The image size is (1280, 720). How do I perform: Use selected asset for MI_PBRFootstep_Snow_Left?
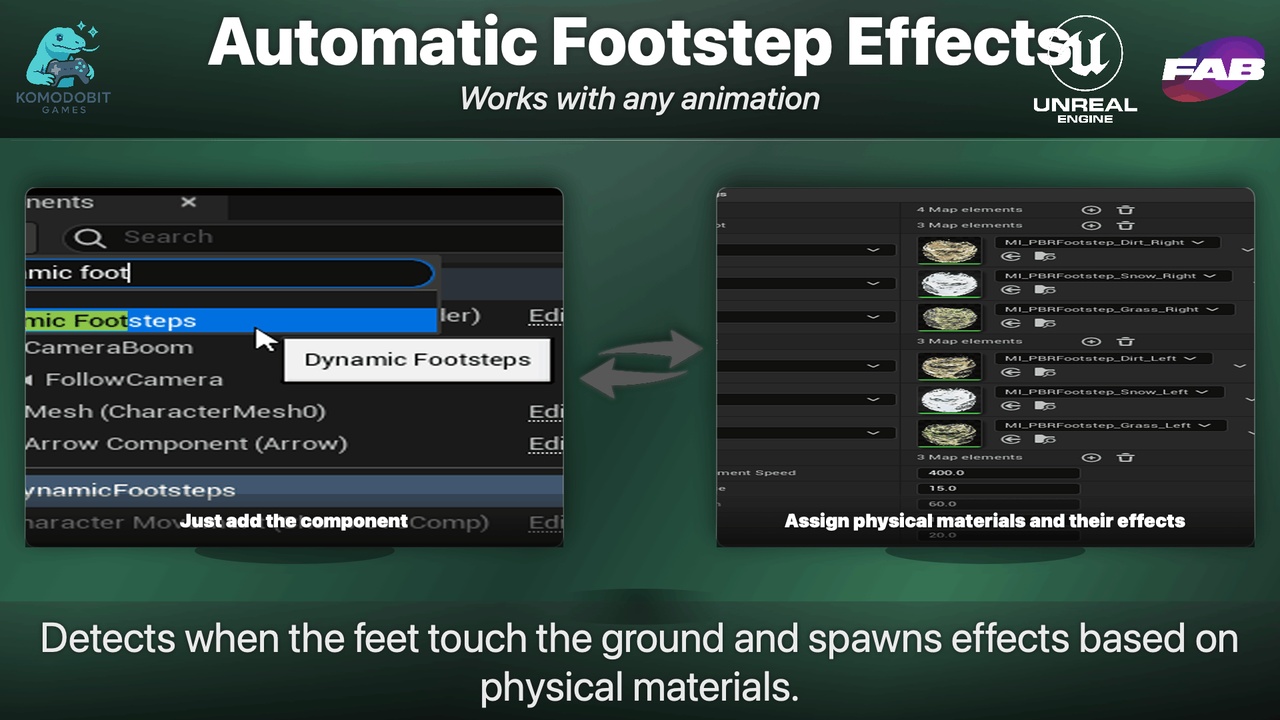click(x=1010, y=406)
